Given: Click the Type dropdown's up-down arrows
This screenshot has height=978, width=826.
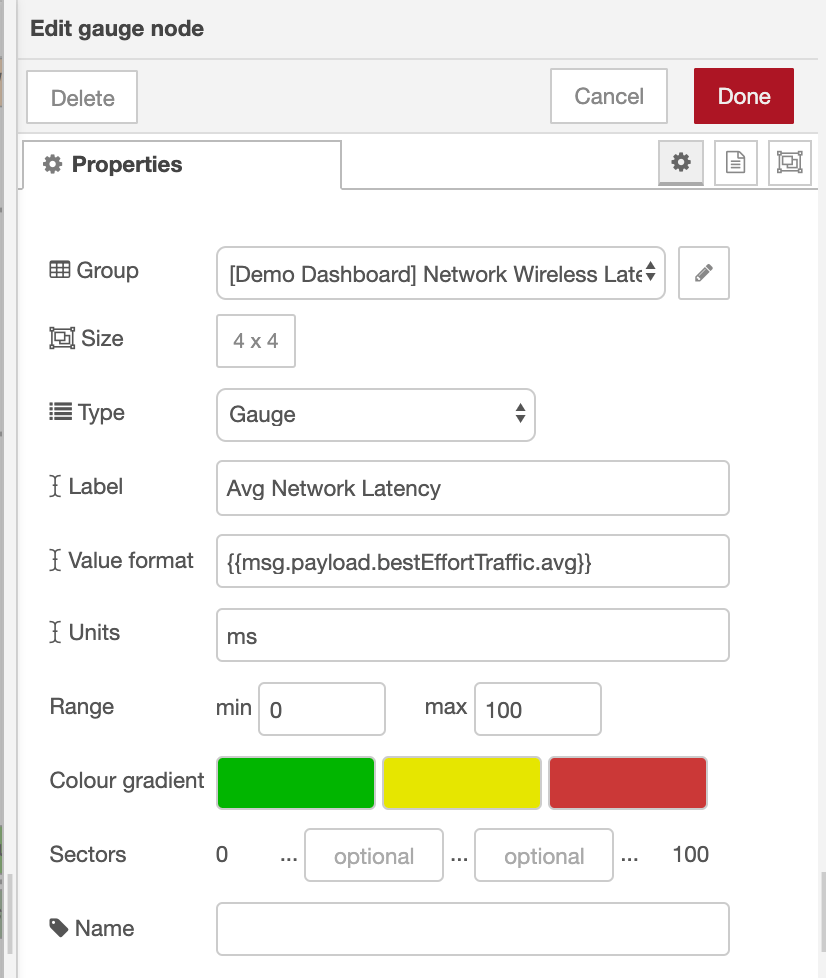Looking at the screenshot, I should 521,414.
